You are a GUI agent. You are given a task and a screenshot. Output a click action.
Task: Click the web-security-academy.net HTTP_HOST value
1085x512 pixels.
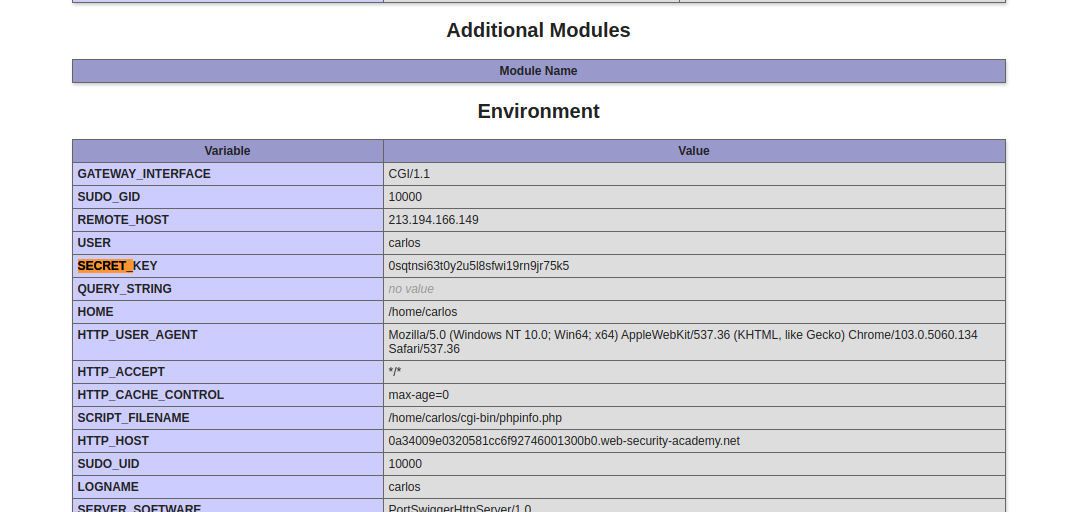click(x=563, y=441)
